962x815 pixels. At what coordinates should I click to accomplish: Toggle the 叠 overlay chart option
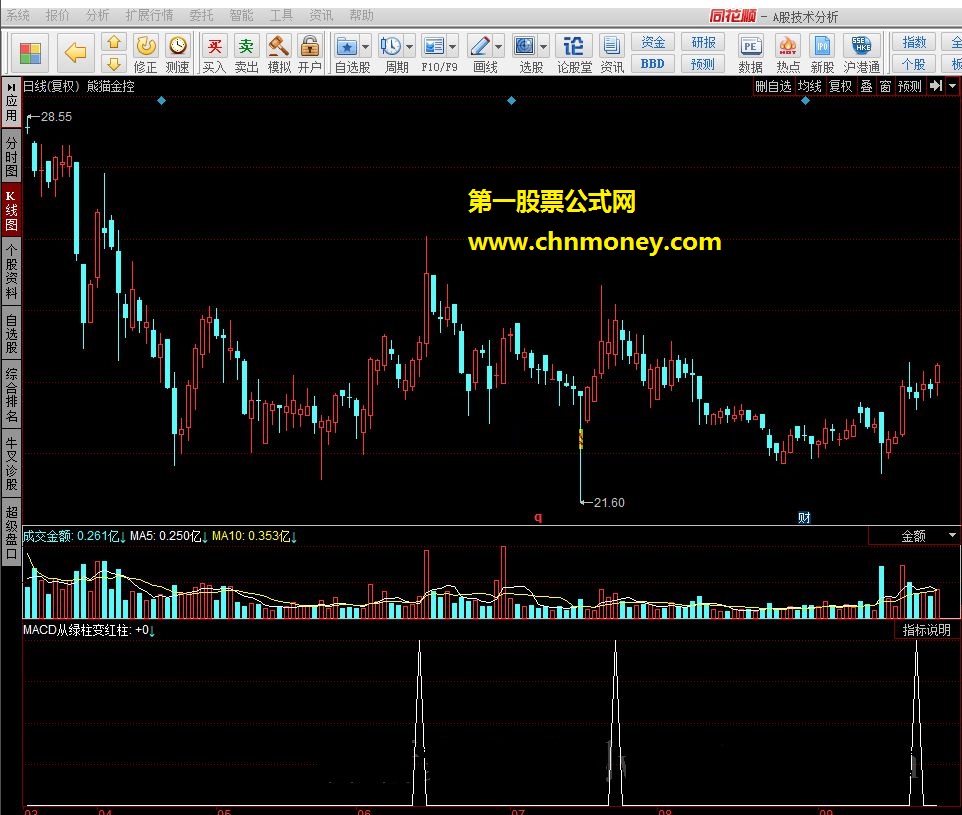[x=866, y=86]
